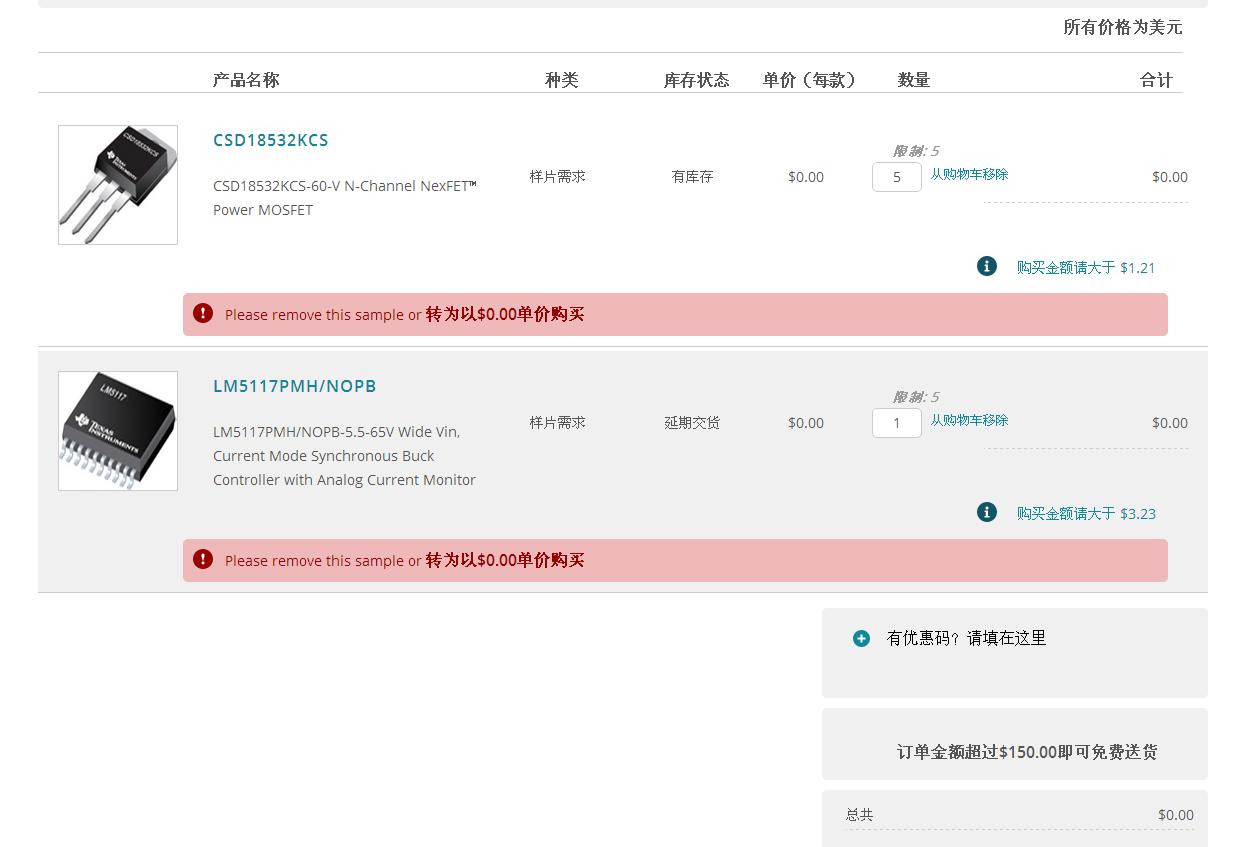Click the $0.00 total amount value
This screenshot has height=847, width=1251.
[x=1176, y=815]
